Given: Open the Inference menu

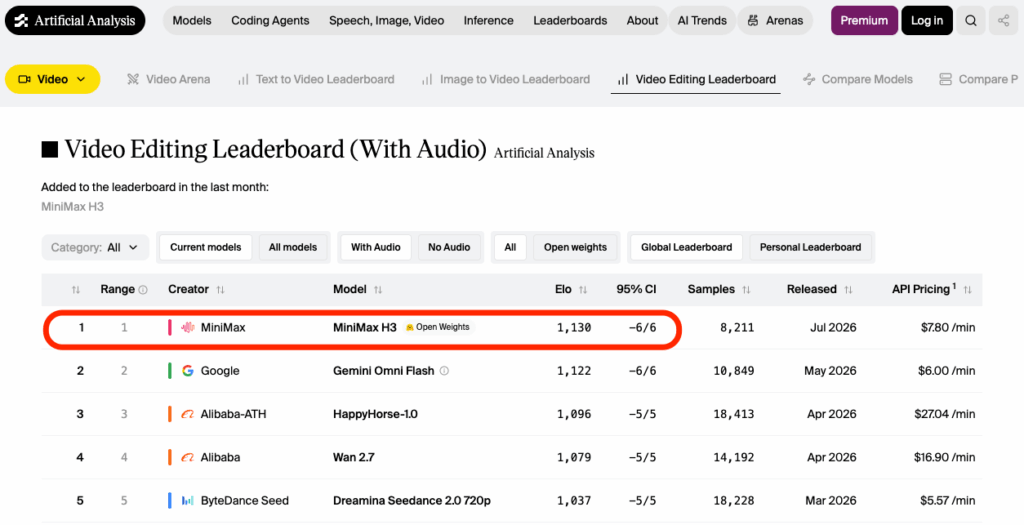Looking at the screenshot, I should [488, 20].
